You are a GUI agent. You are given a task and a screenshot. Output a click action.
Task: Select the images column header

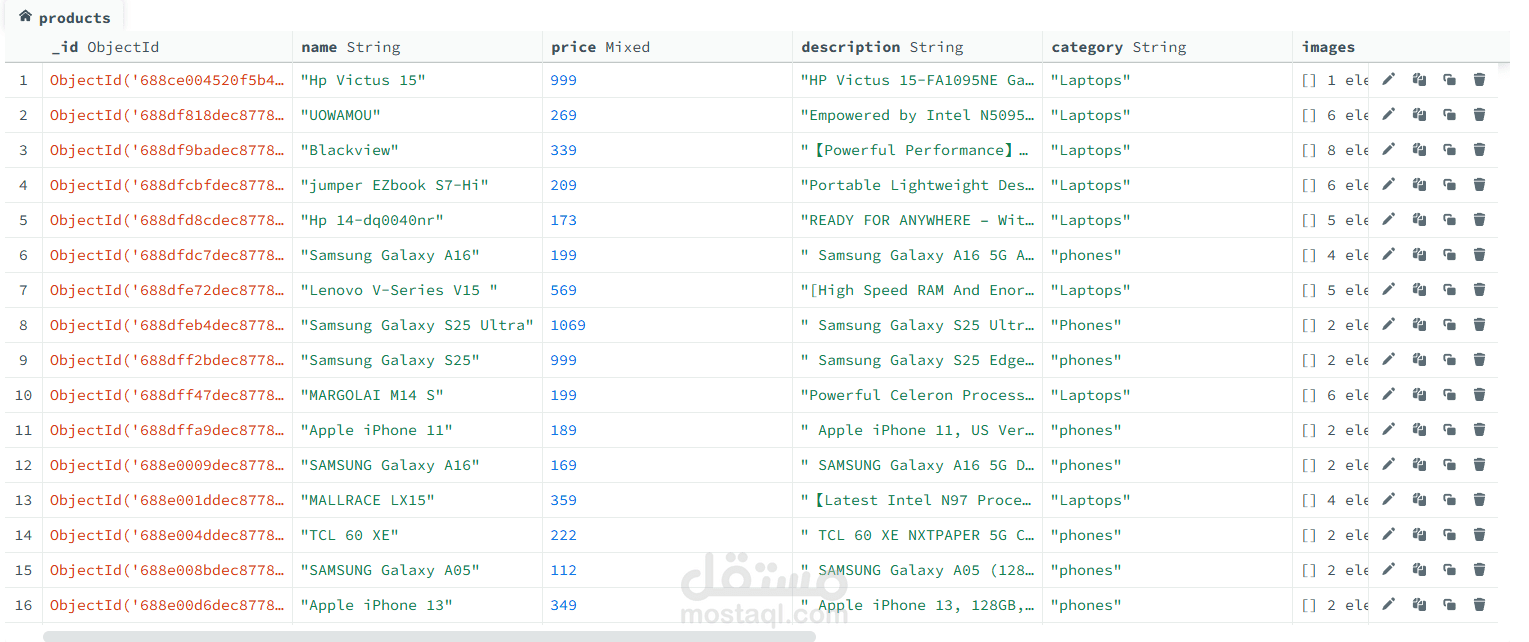(1328, 47)
